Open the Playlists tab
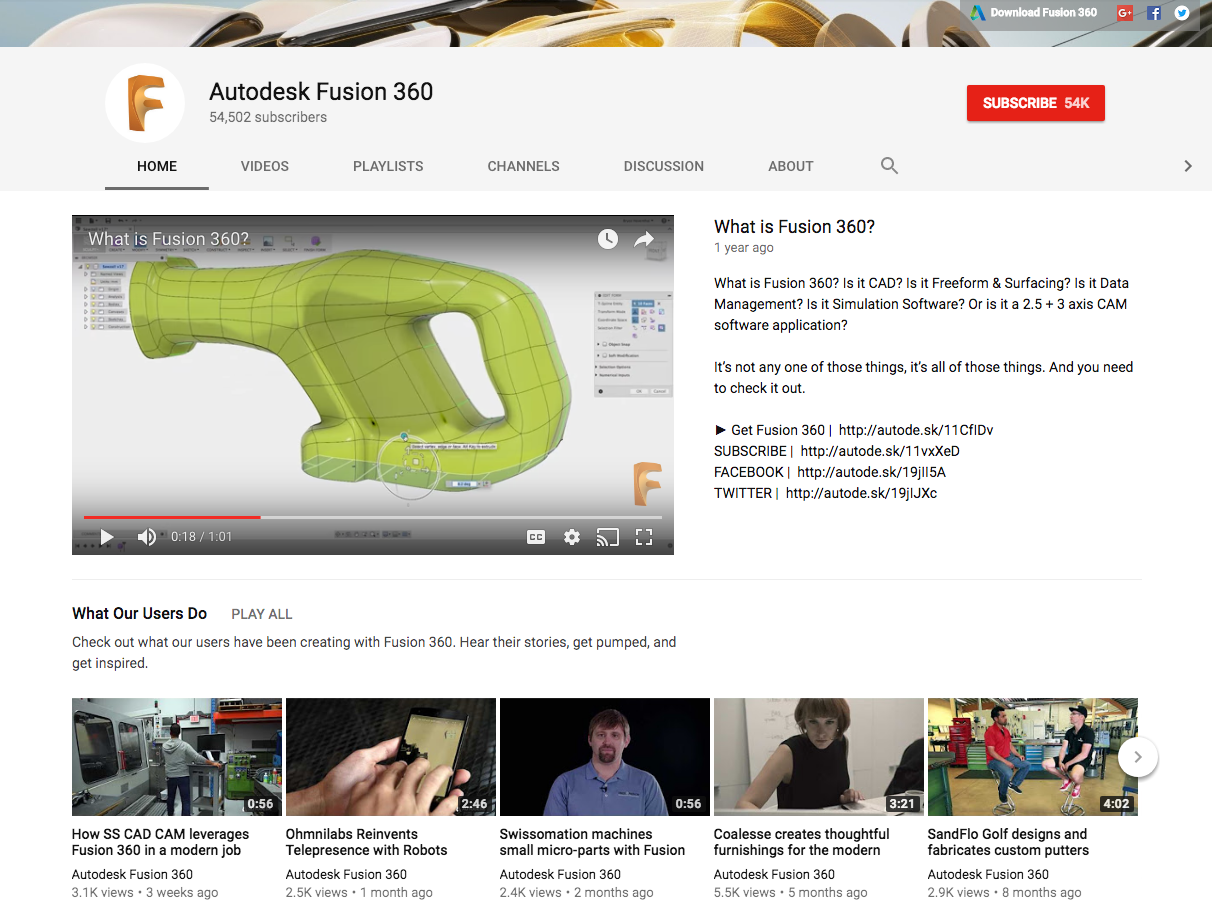 point(388,166)
